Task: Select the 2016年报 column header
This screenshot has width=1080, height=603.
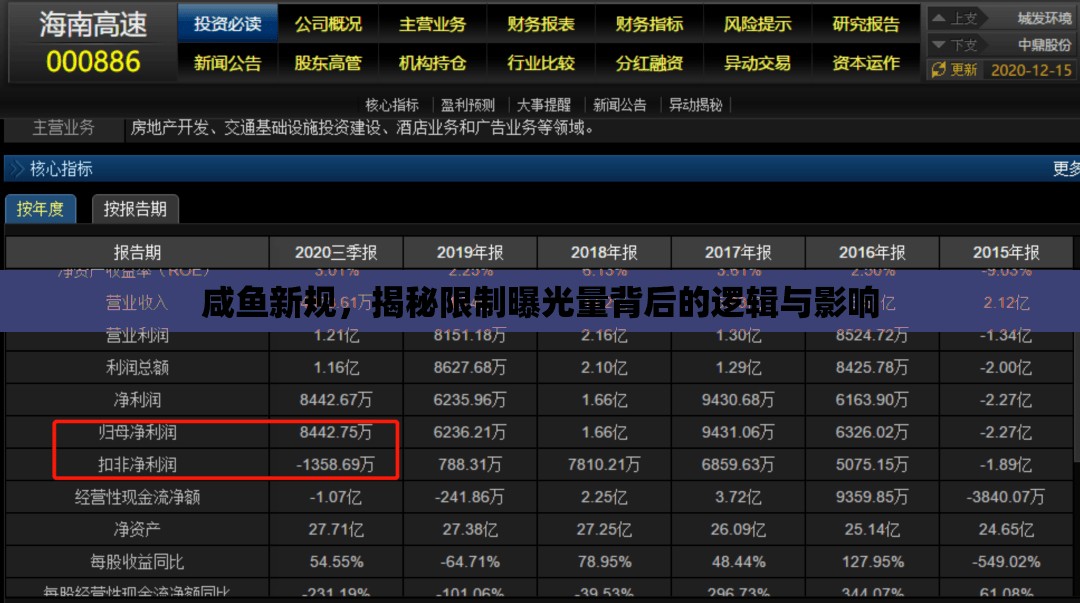Action: tap(872, 252)
